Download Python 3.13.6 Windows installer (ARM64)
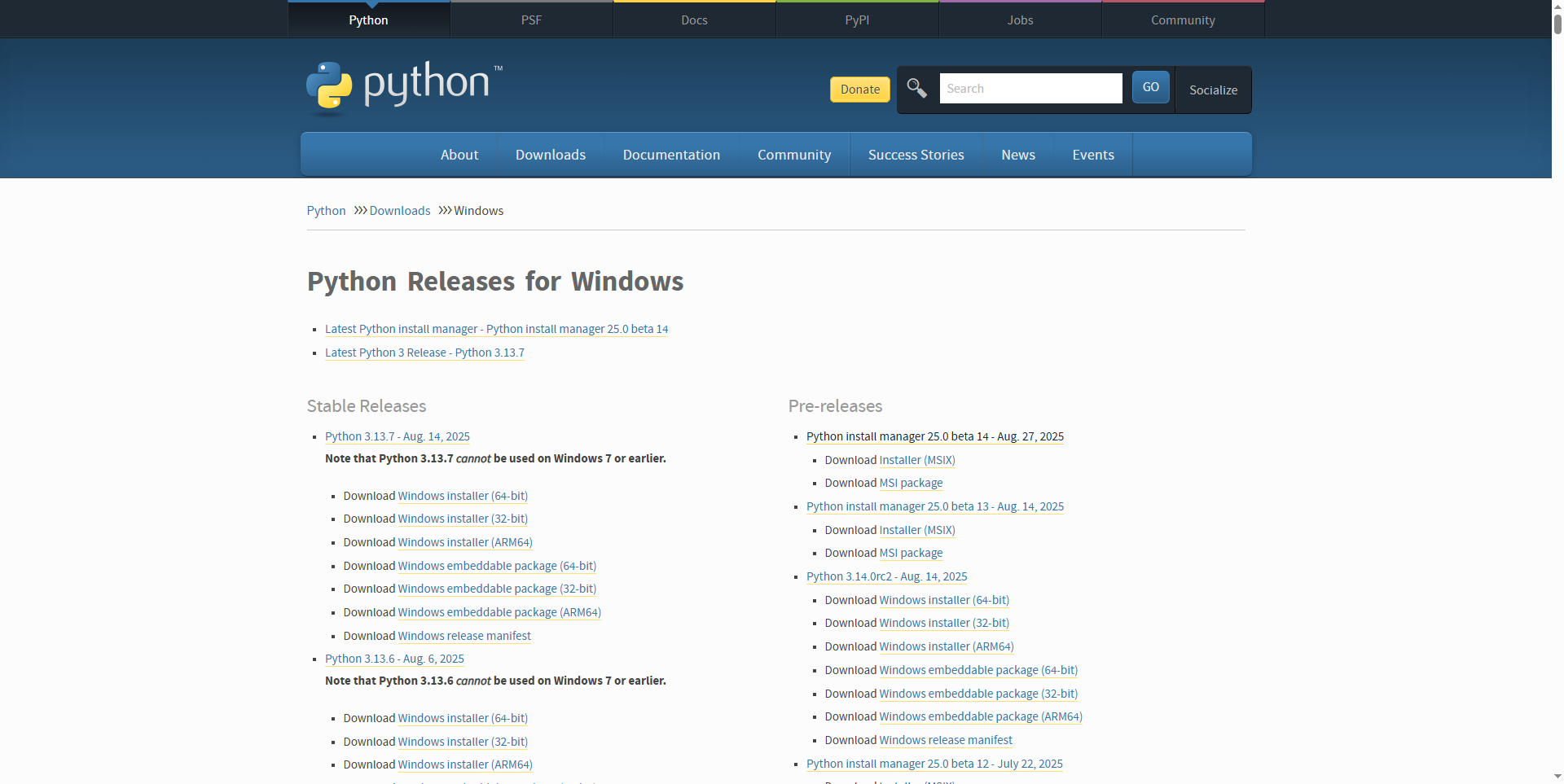The image size is (1564, 784). [465, 764]
